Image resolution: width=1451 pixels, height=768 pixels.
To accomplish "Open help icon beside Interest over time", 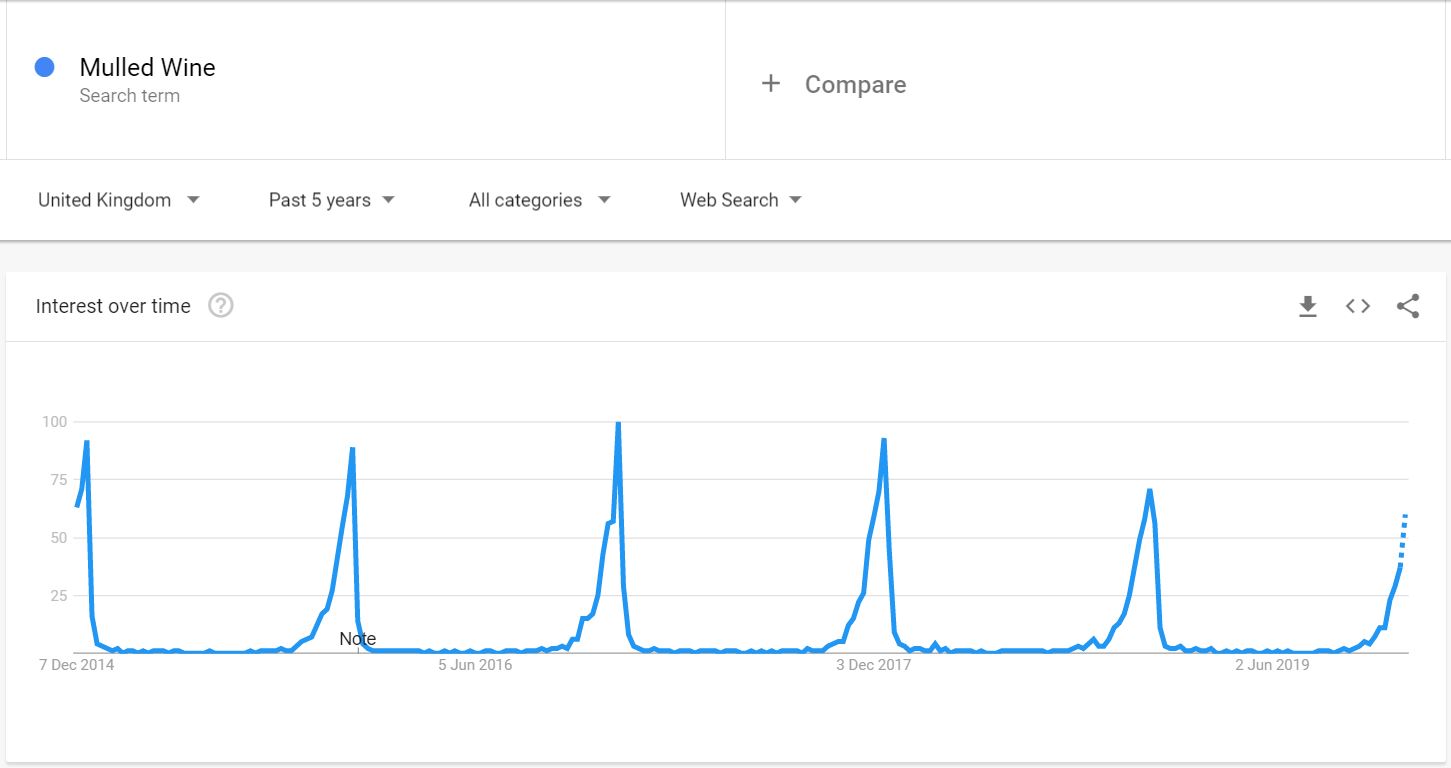I will (x=221, y=306).
